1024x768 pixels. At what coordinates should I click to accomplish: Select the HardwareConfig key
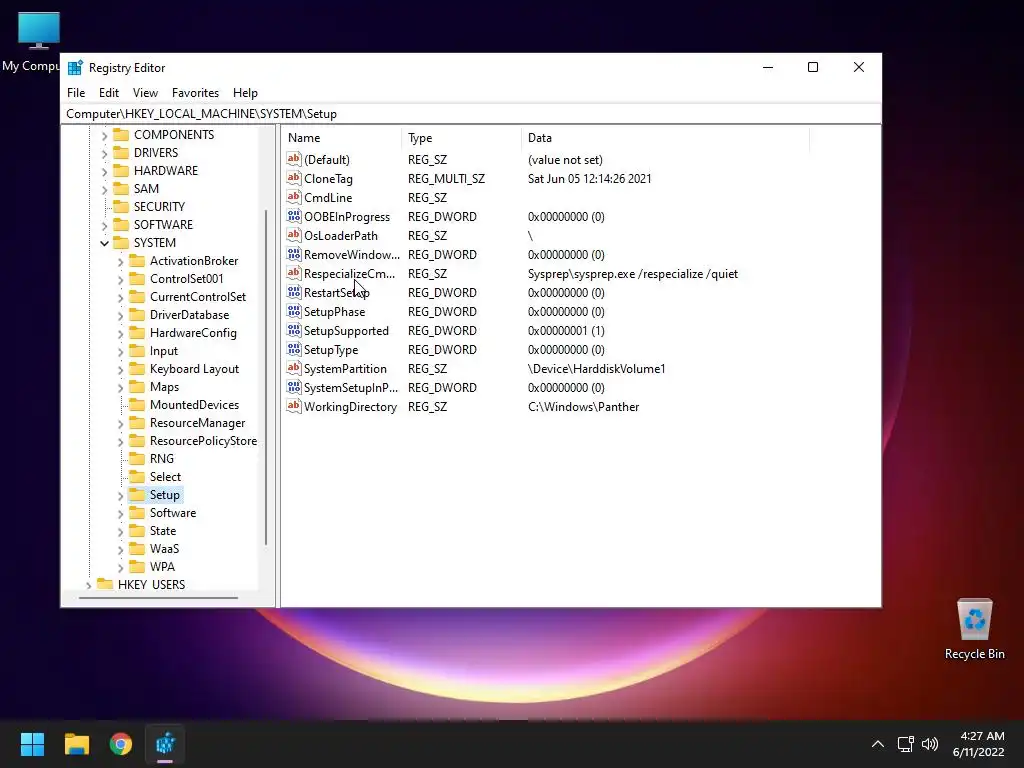tap(193, 332)
